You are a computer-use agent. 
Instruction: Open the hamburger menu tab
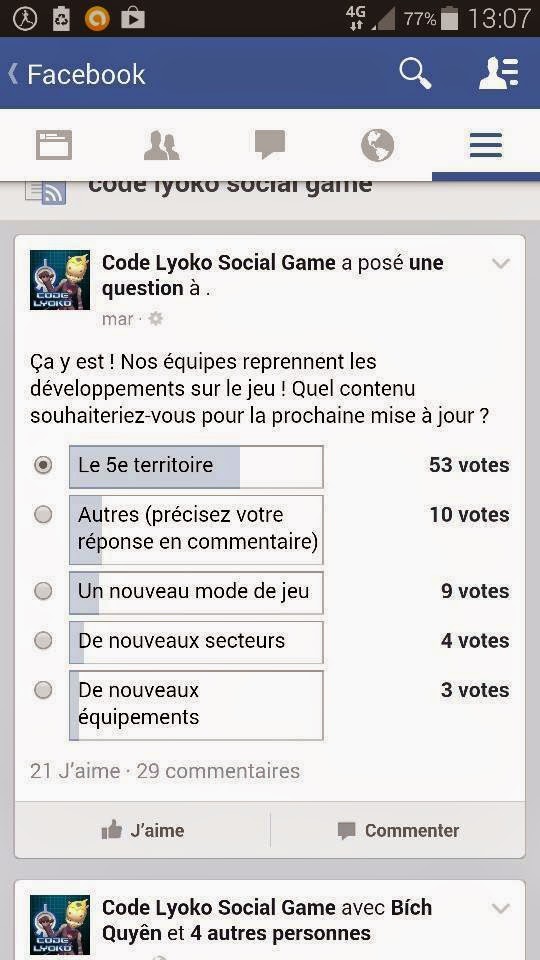[x=486, y=146]
